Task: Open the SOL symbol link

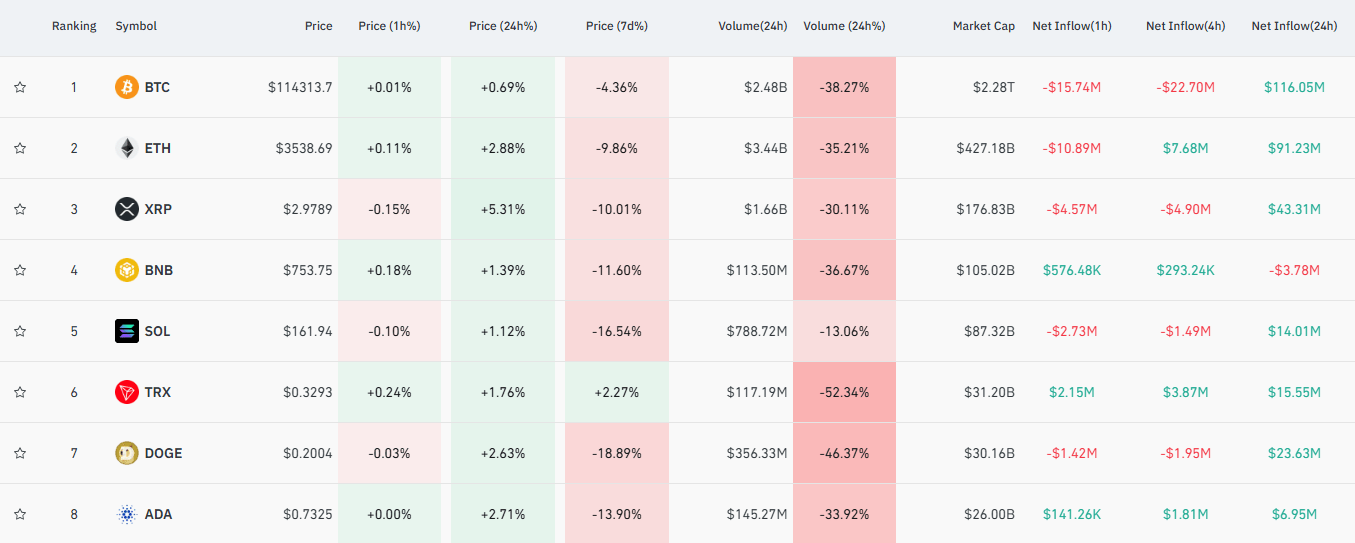Action: [x=157, y=331]
